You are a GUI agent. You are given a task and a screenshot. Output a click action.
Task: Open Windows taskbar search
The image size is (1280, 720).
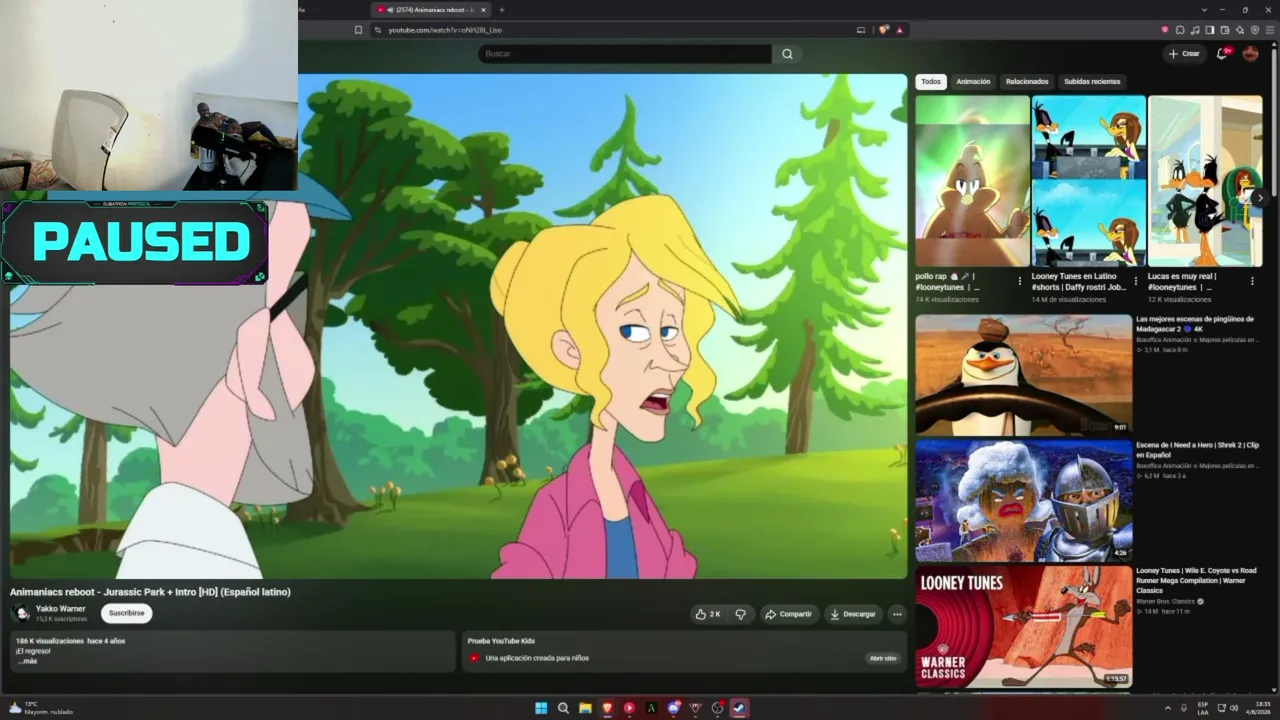pyautogui.click(x=563, y=708)
